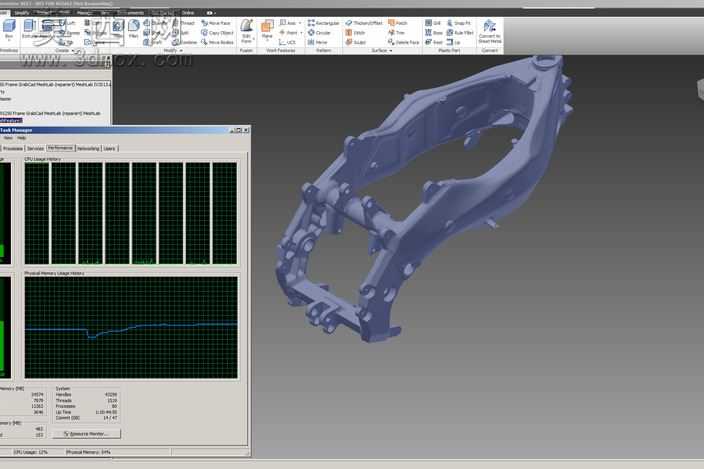The height and width of the screenshot is (469, 704).
Task: Activate the Move Bodies tool
Action: (x=217, y=42)
